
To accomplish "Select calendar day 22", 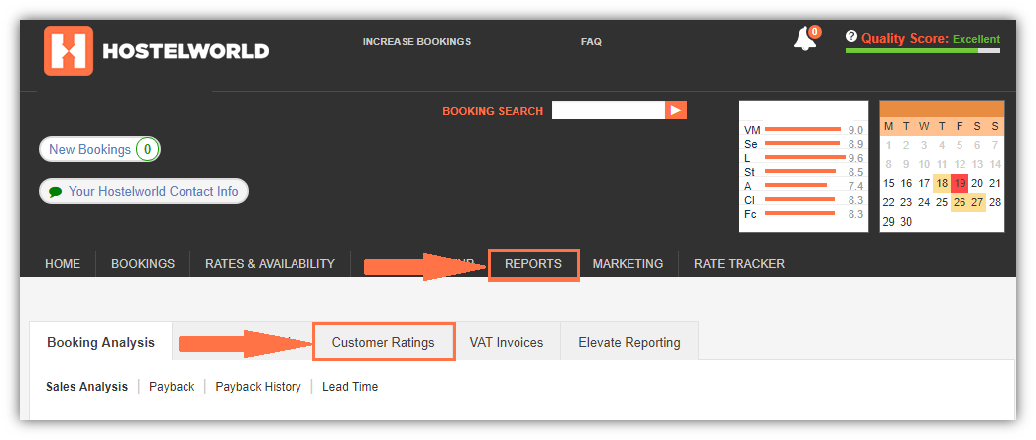I will [889, 202].
